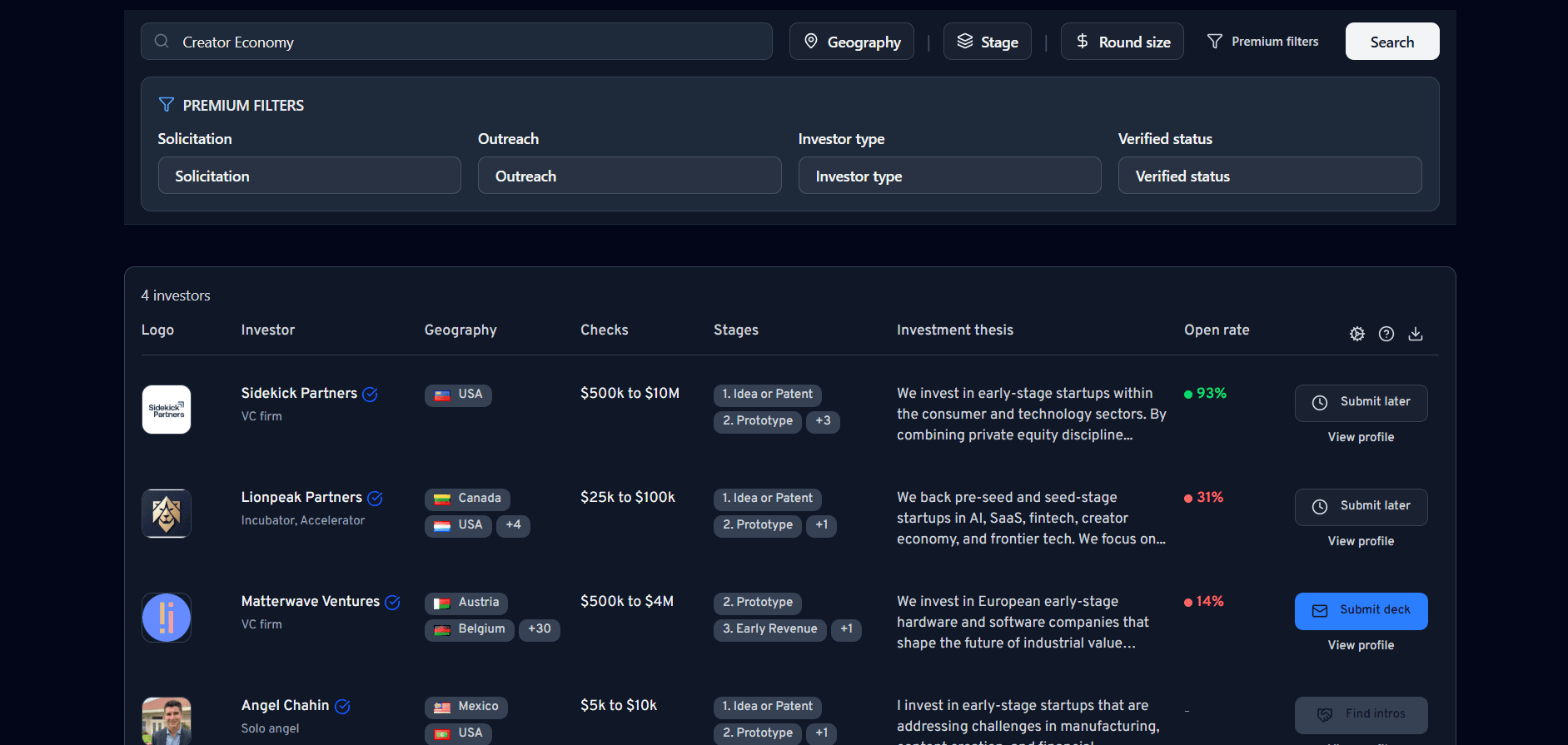Expand the +1 stages for Lionpeak Partners
This screenshot has width=1568, height=745.
[822, 525]
